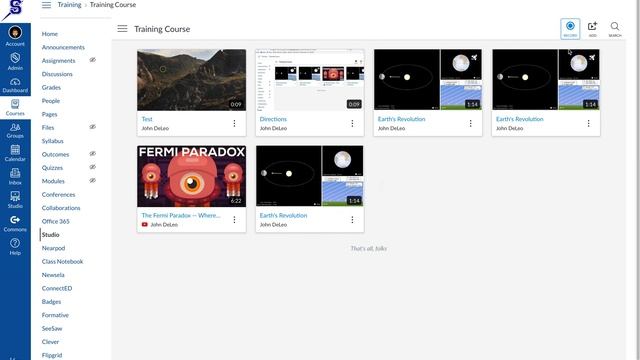Open the Home course menu item
Image resolution: width=640 pixels, height=360 pixels.
click(50, 34)
